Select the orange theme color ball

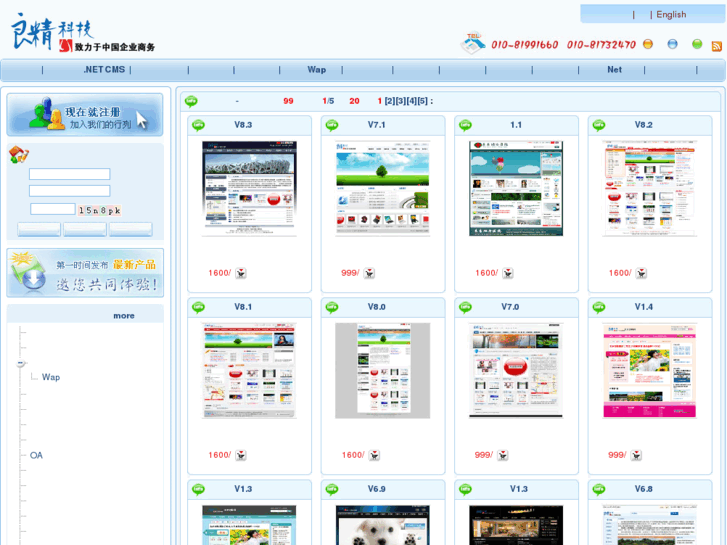[x=648, y=44]
